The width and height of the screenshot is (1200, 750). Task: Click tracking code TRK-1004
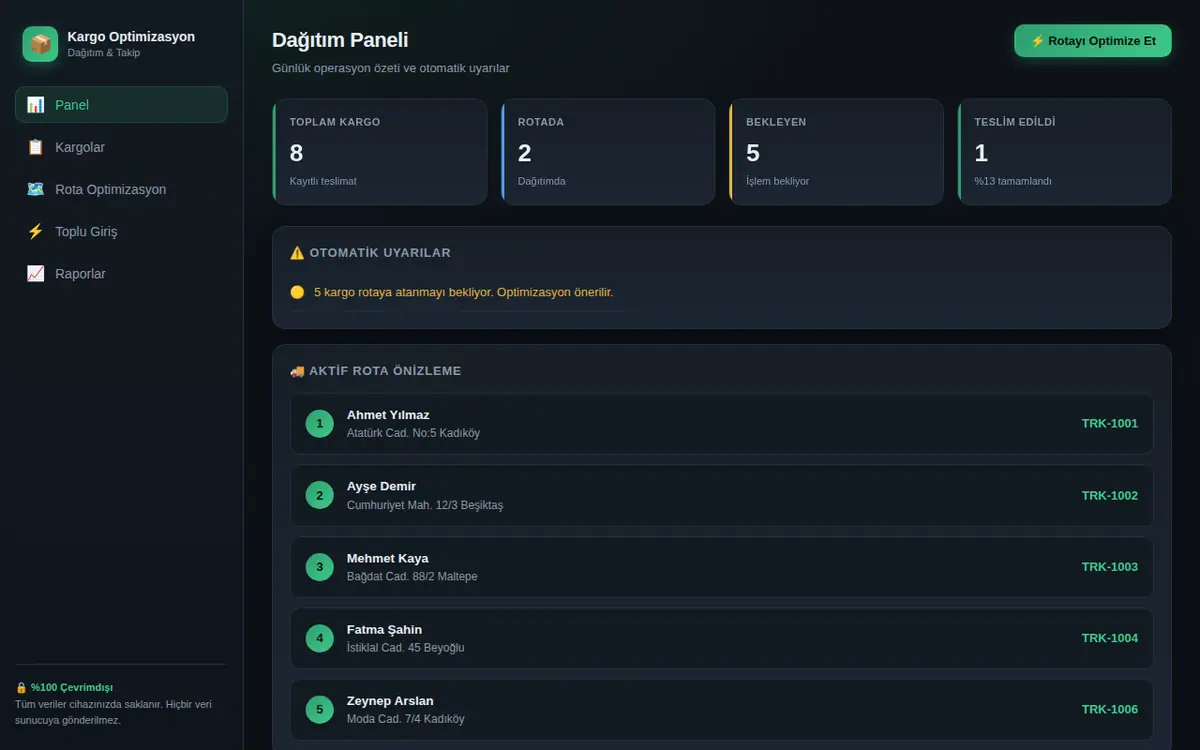point(1109,638)
